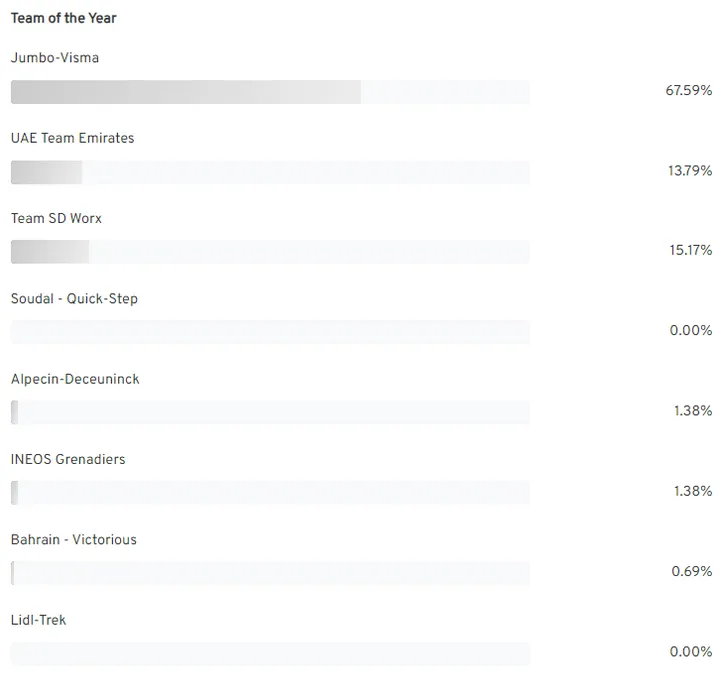Click the 13.79% result value

click(x=690, y=170)
